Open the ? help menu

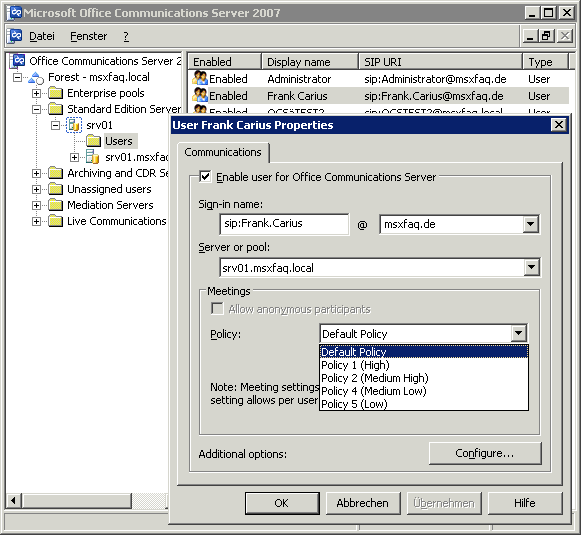(x=126, y=36)
